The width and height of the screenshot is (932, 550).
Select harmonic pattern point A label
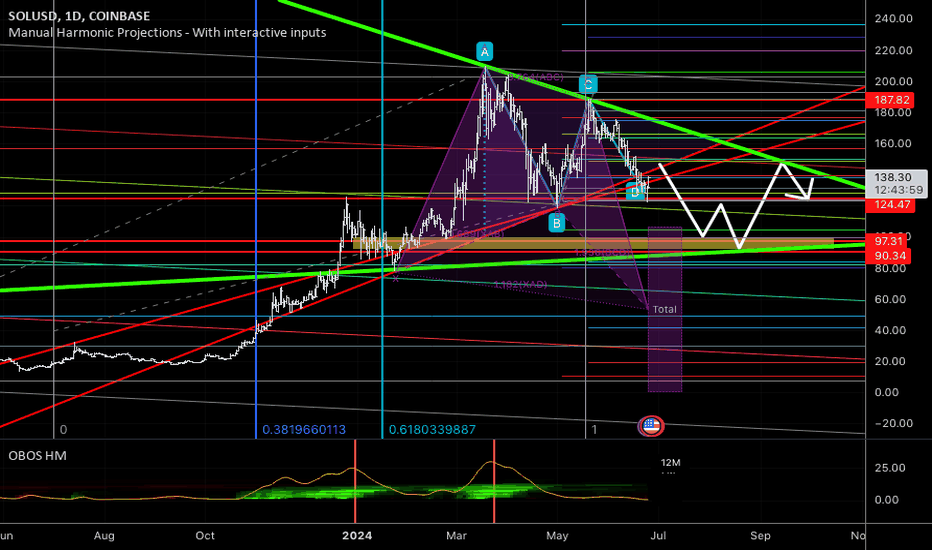point(484,52)
